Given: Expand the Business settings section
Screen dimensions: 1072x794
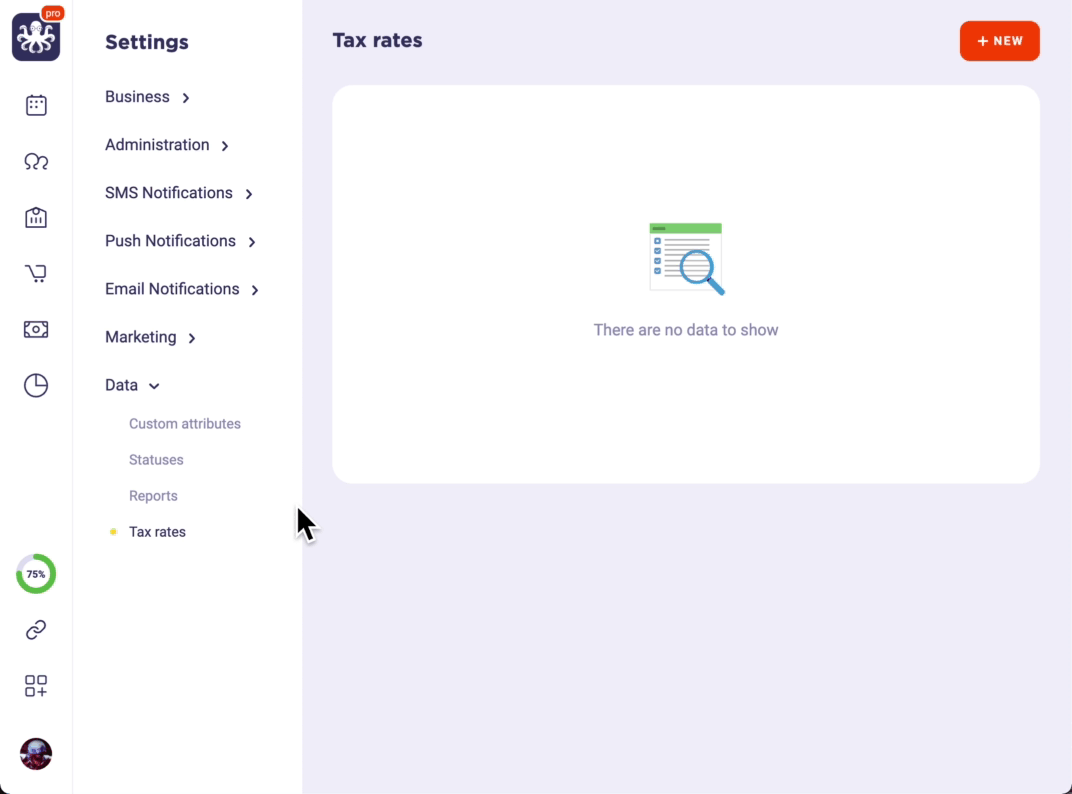Looking at the screenshot, I should click(147, 97).
